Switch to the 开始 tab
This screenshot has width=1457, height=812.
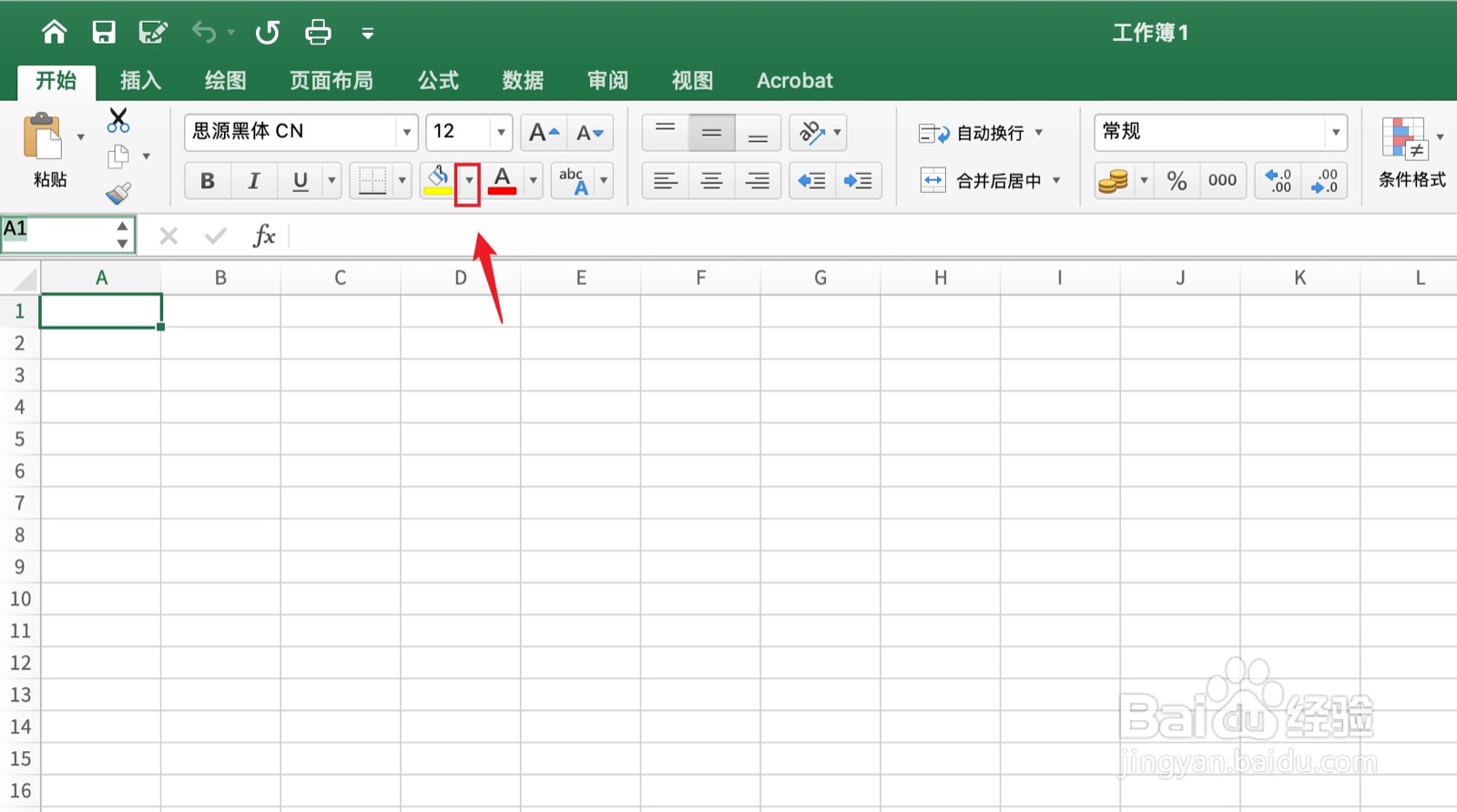(x=56, y=81)
